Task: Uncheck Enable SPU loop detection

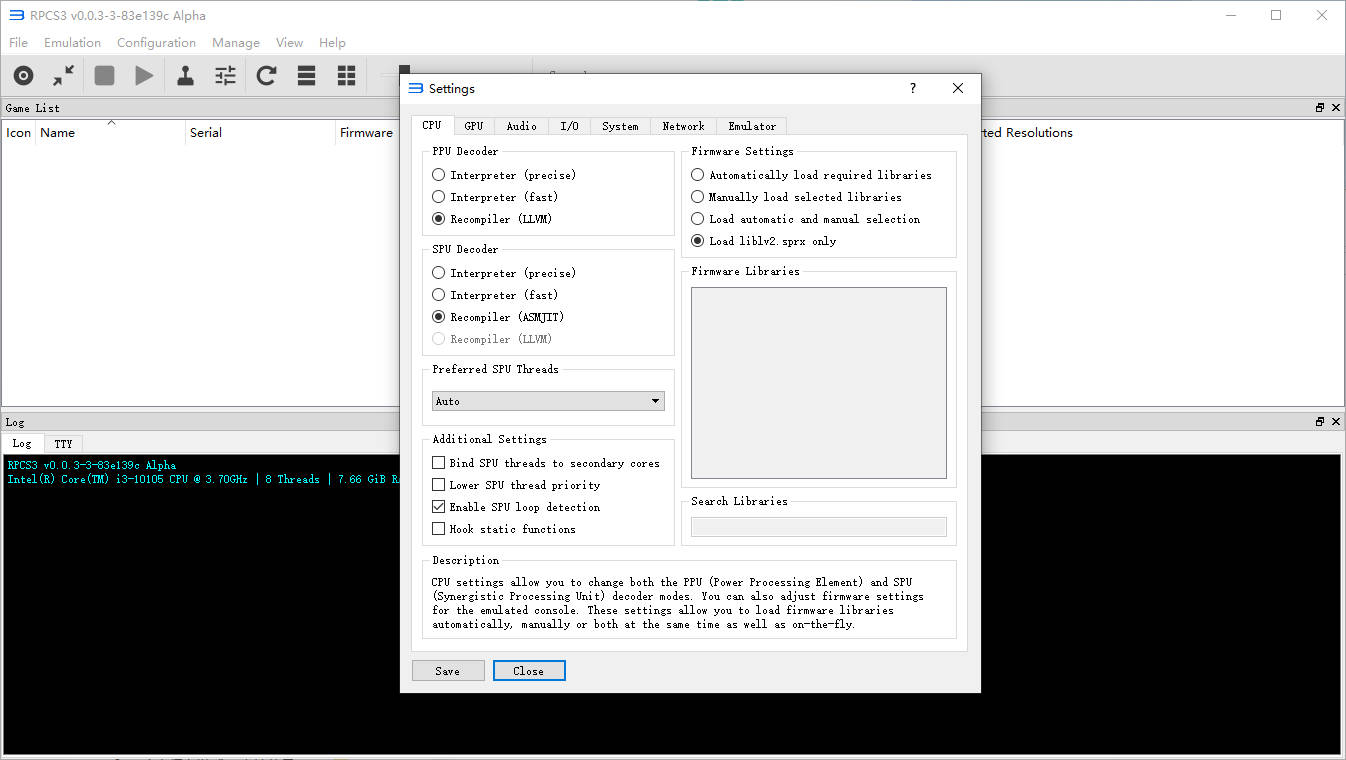Action: click(516, 507)
